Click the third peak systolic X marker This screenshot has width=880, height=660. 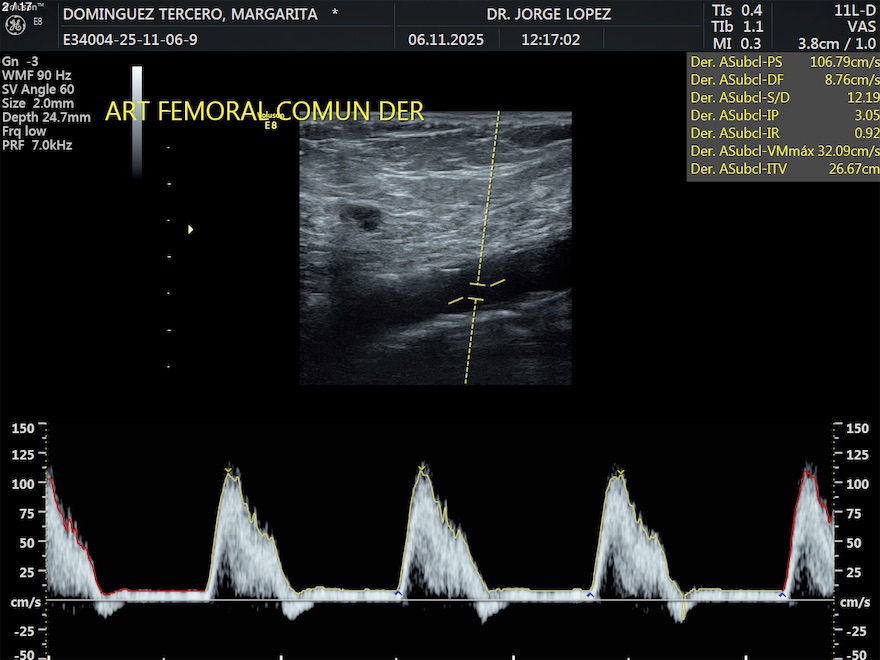(621, 473)
